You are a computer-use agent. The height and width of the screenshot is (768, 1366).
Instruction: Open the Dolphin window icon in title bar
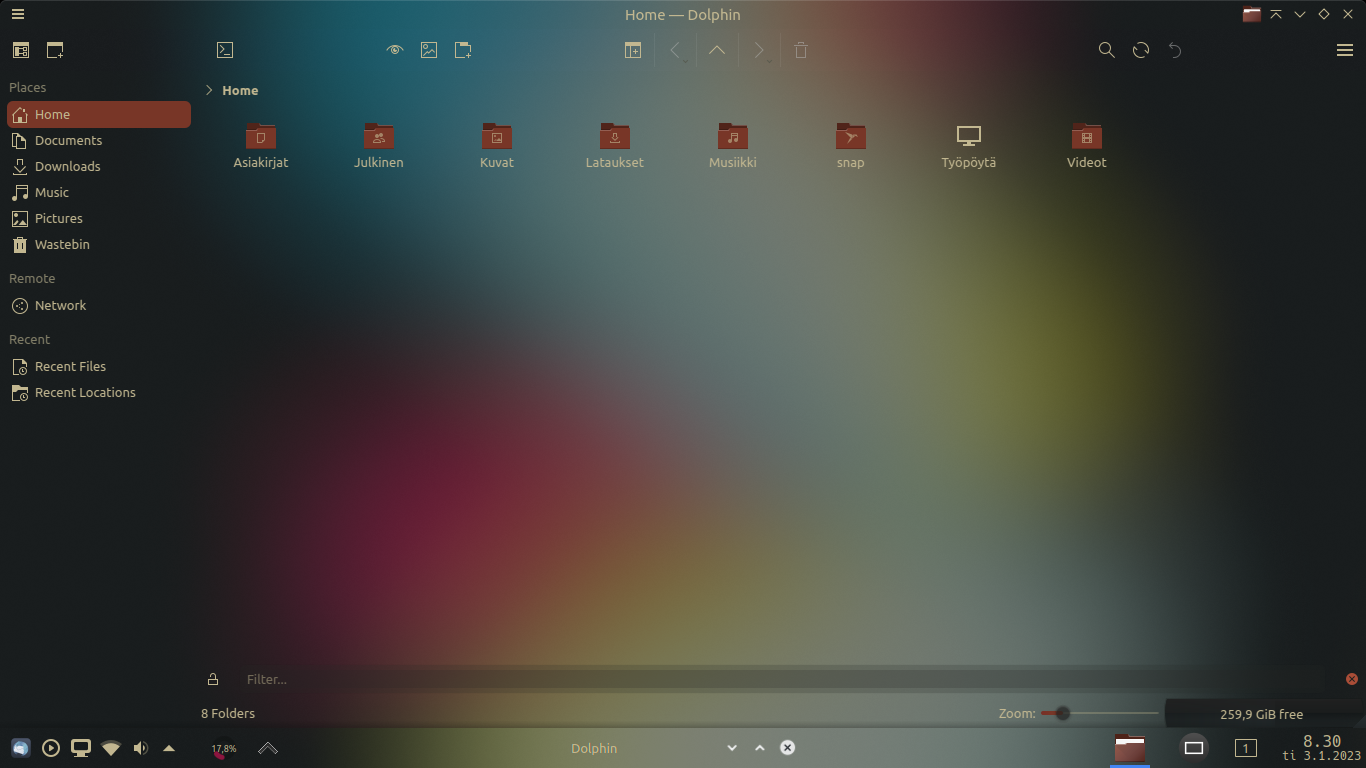pos(1252,14)
